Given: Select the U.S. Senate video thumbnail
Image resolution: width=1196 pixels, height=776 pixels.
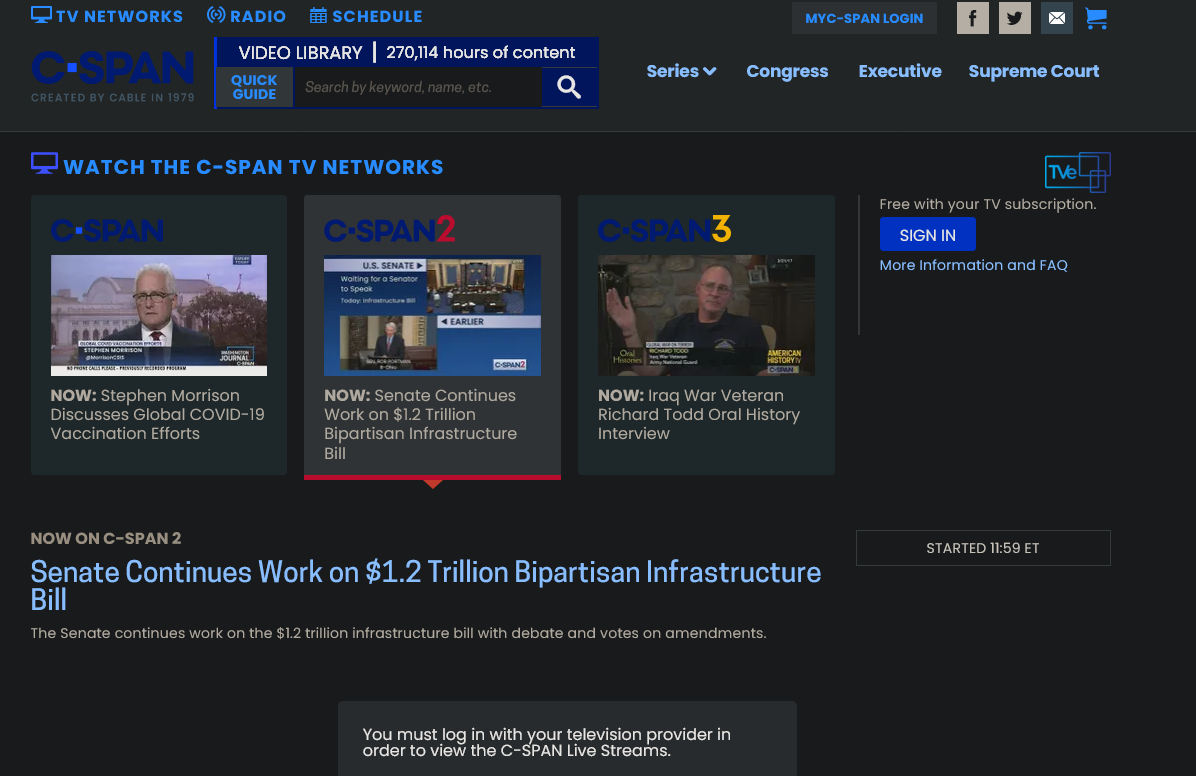Looking at the screenshot, I should (x=432, y=315).
